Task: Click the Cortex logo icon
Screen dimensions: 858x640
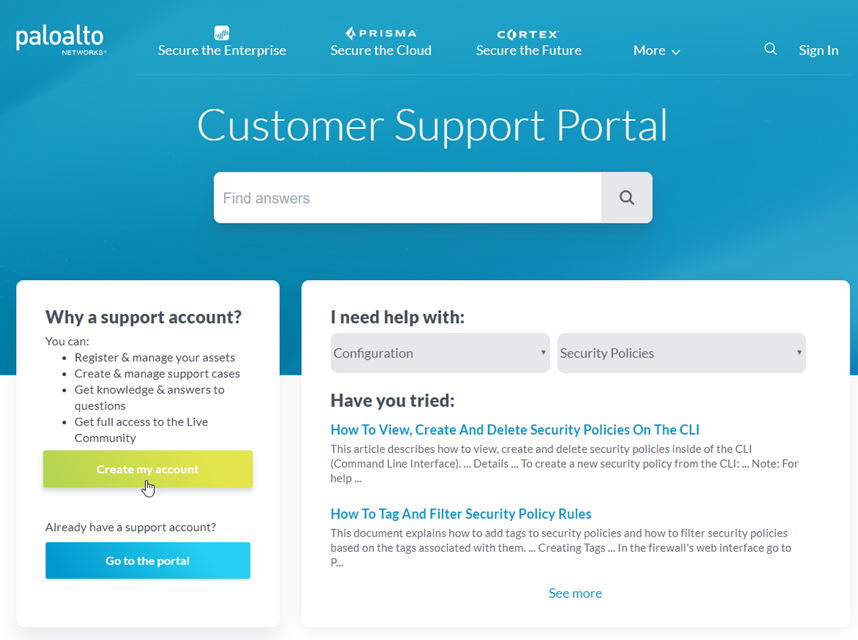Action: tap(528, 33)
